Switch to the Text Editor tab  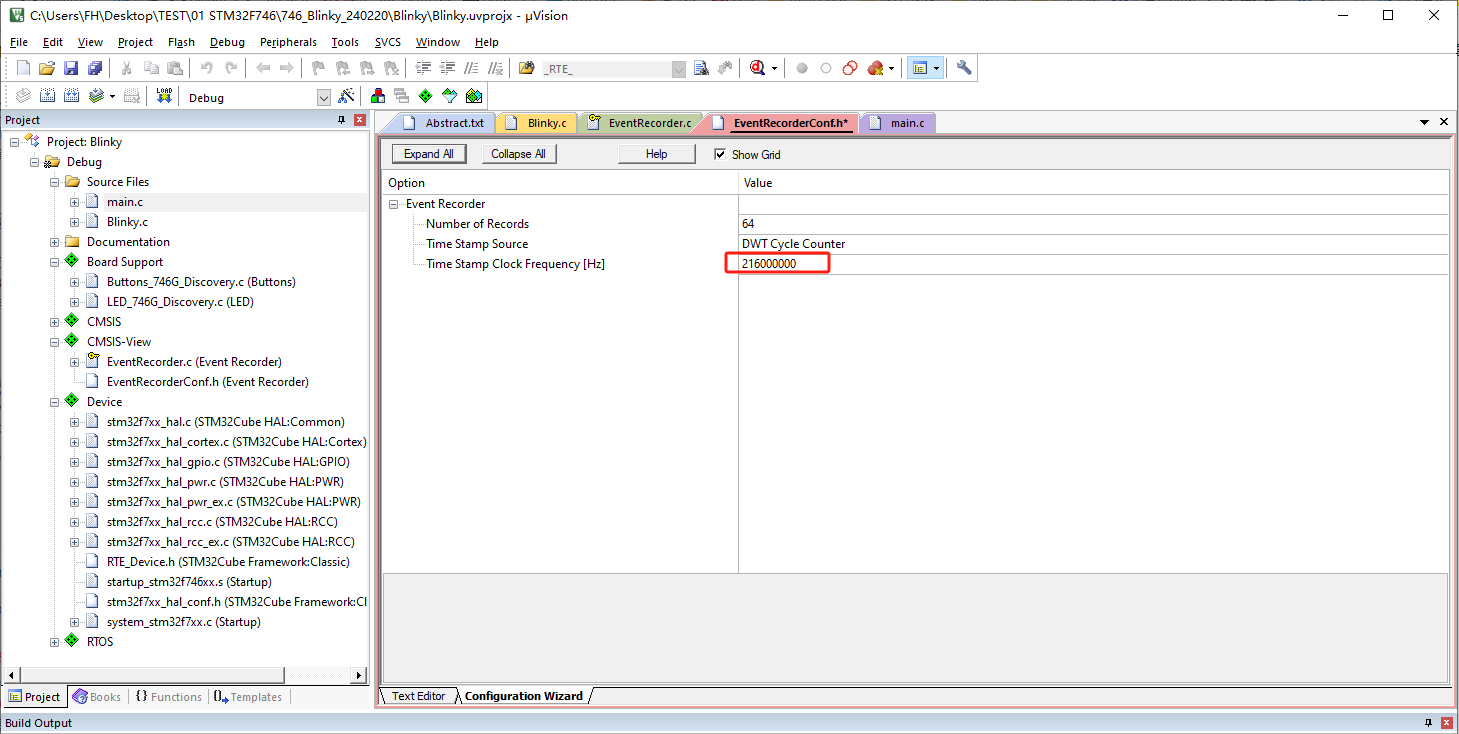pyautogui.click(x=418, y=696)
